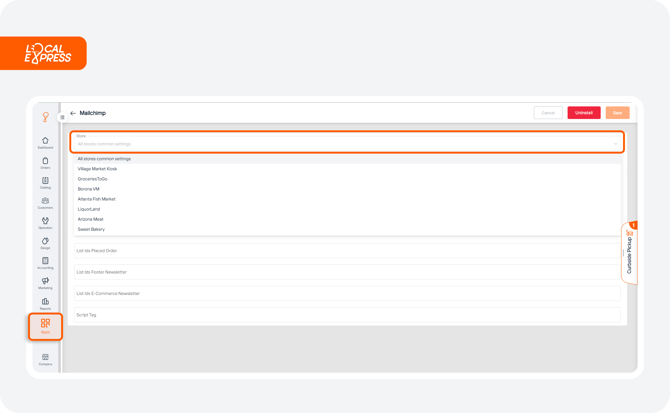670x413 pixels.
Task: Click the red Uninstall button
Action: click(584, 113)
